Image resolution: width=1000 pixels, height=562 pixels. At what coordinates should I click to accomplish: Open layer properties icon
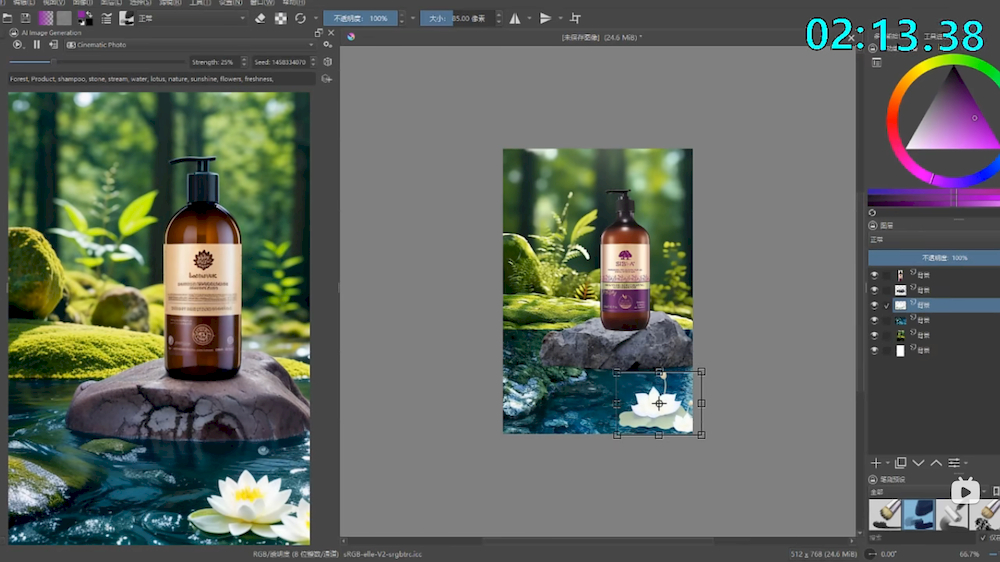[x=954, y=463]
